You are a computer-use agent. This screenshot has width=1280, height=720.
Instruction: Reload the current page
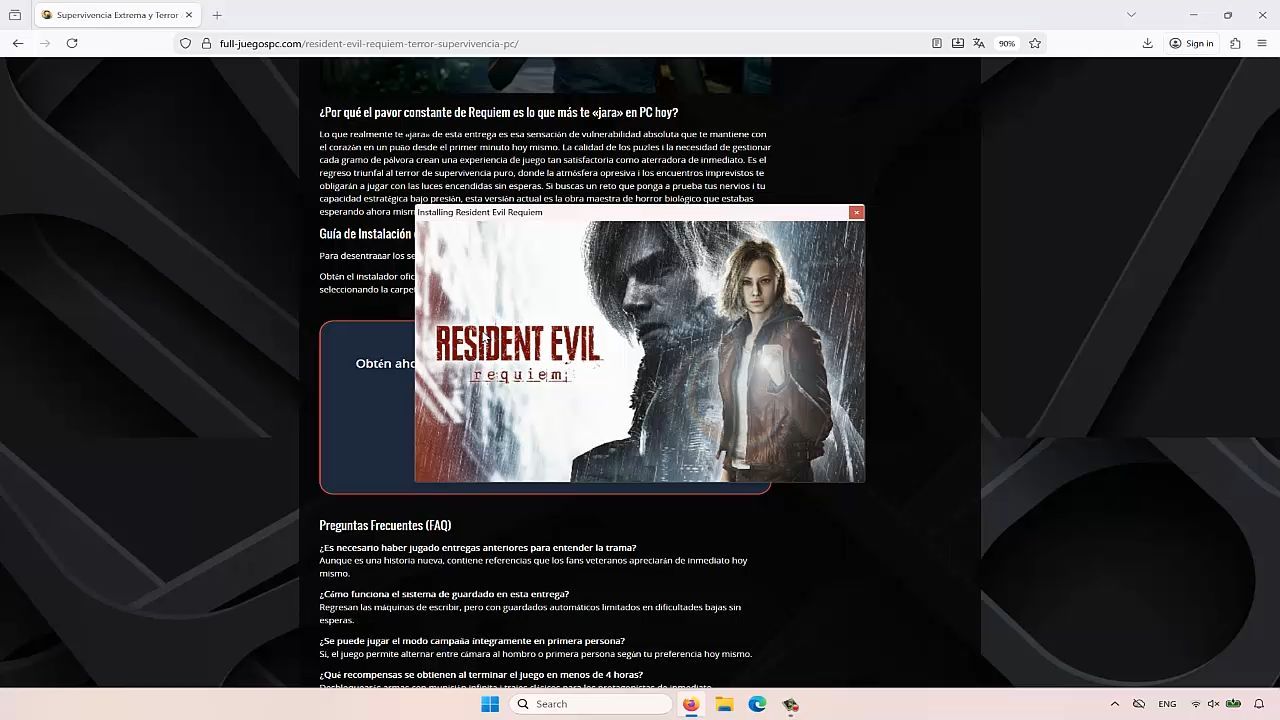click(x=72, y=43)
